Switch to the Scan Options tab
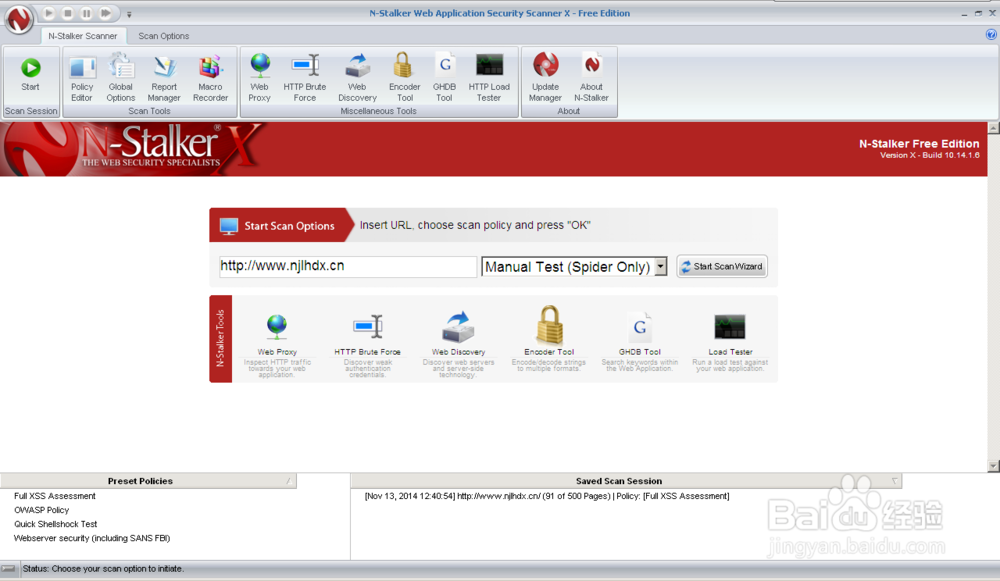 (164, 36)
